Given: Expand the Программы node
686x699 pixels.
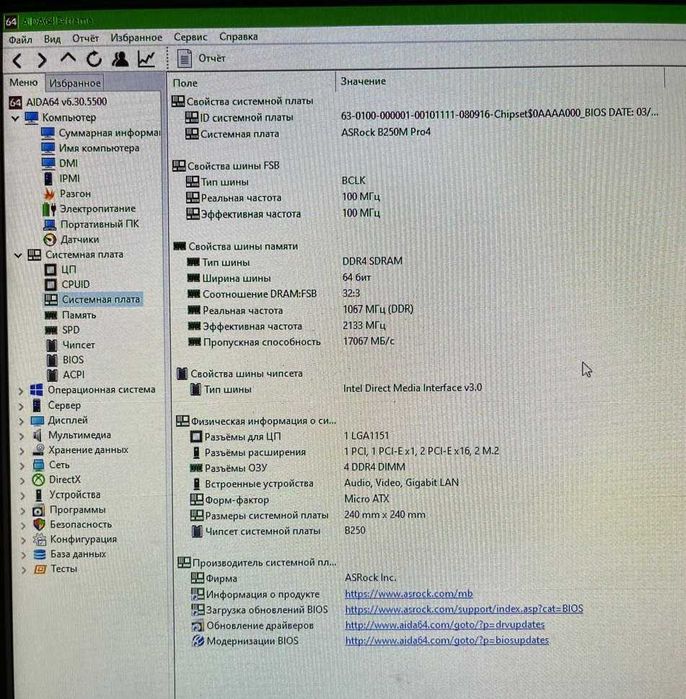Looking at the screenshot, I should pyautogui.click(x=23, y=511).
